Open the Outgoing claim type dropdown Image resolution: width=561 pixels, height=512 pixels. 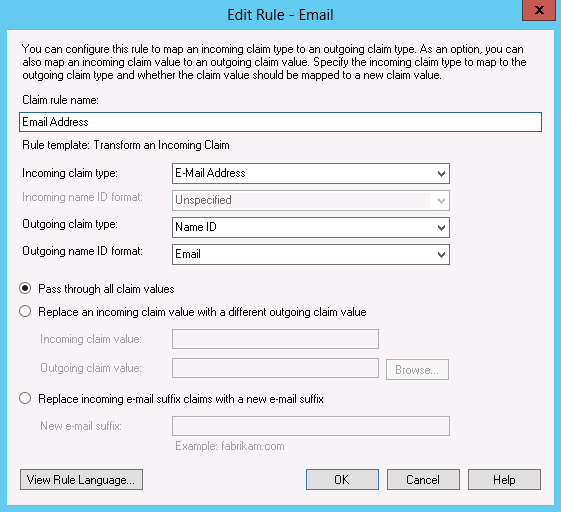311,228
